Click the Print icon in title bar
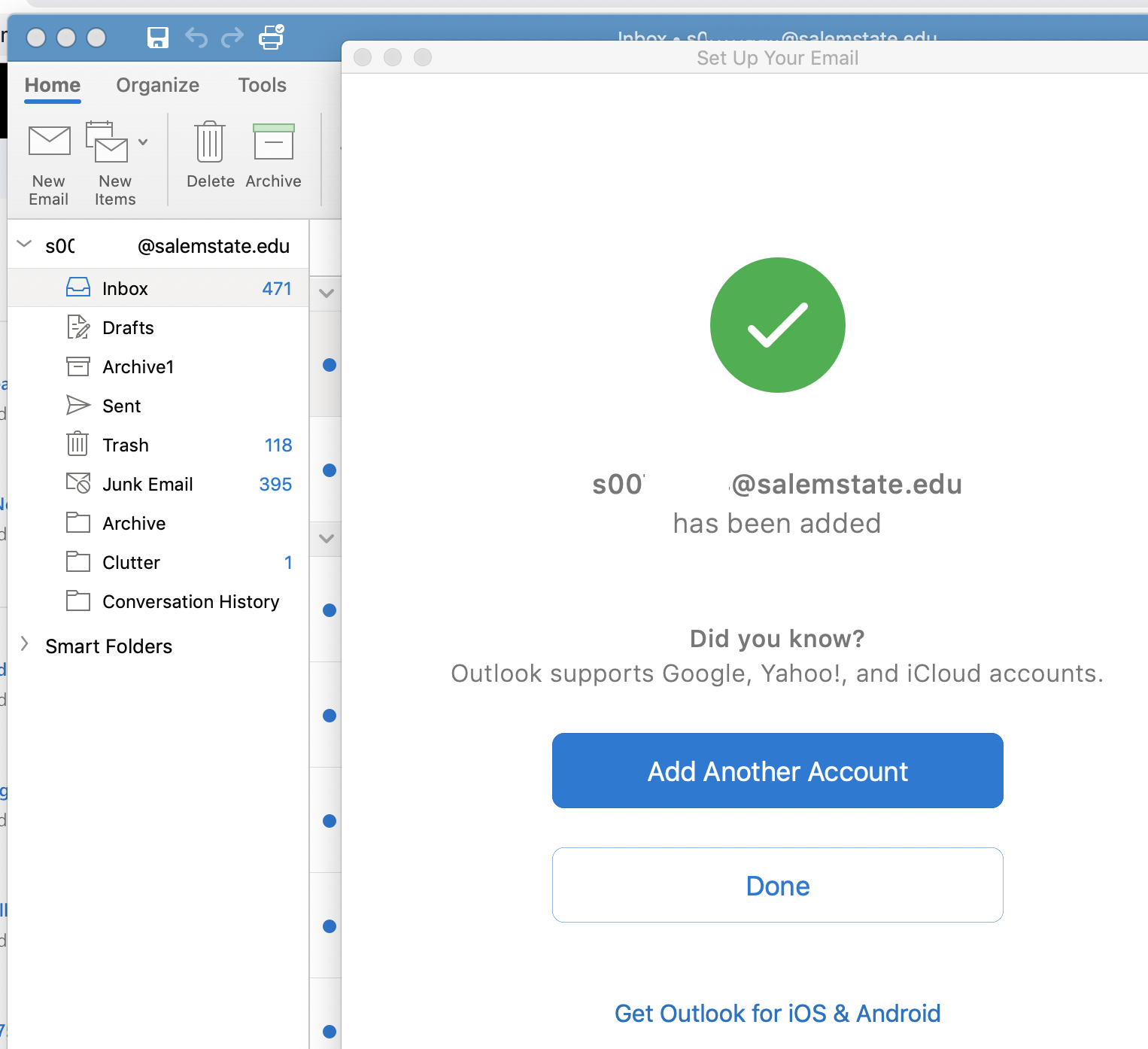1148x1049 pixels. [x=272, y=37]
